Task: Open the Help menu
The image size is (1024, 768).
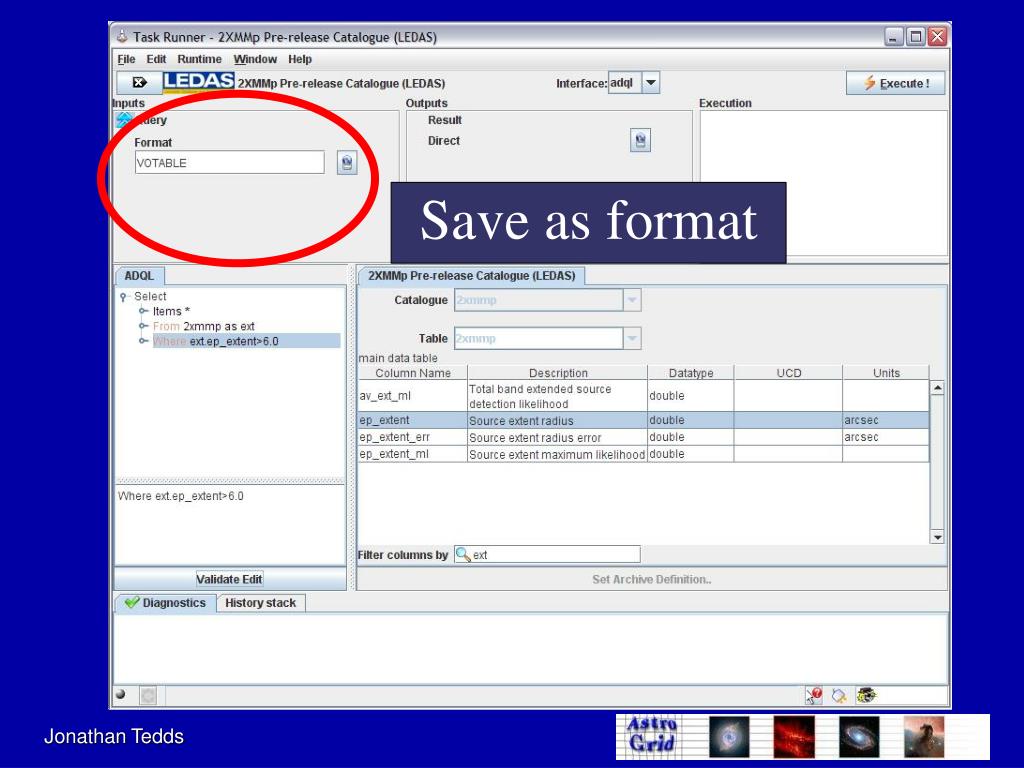Action: [300, 59]
